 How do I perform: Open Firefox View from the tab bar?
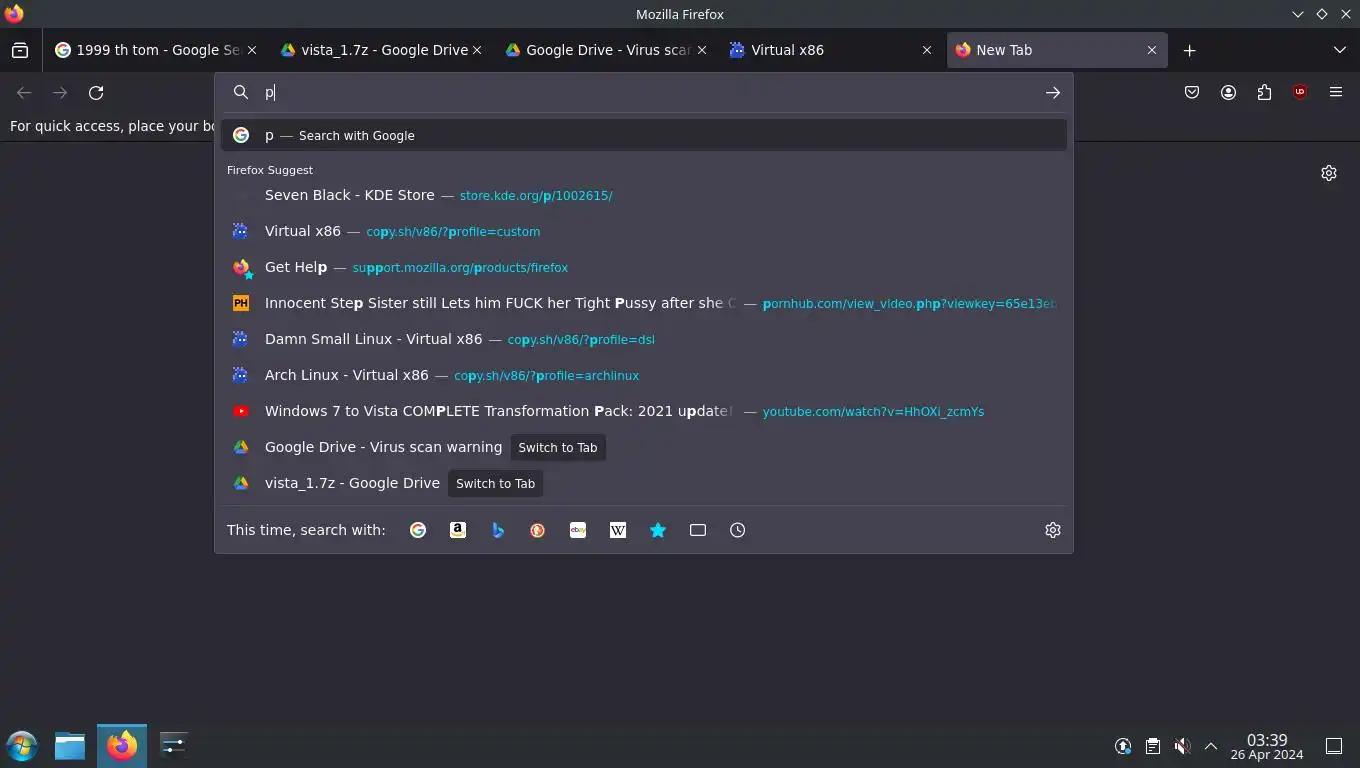click(20, 50)
